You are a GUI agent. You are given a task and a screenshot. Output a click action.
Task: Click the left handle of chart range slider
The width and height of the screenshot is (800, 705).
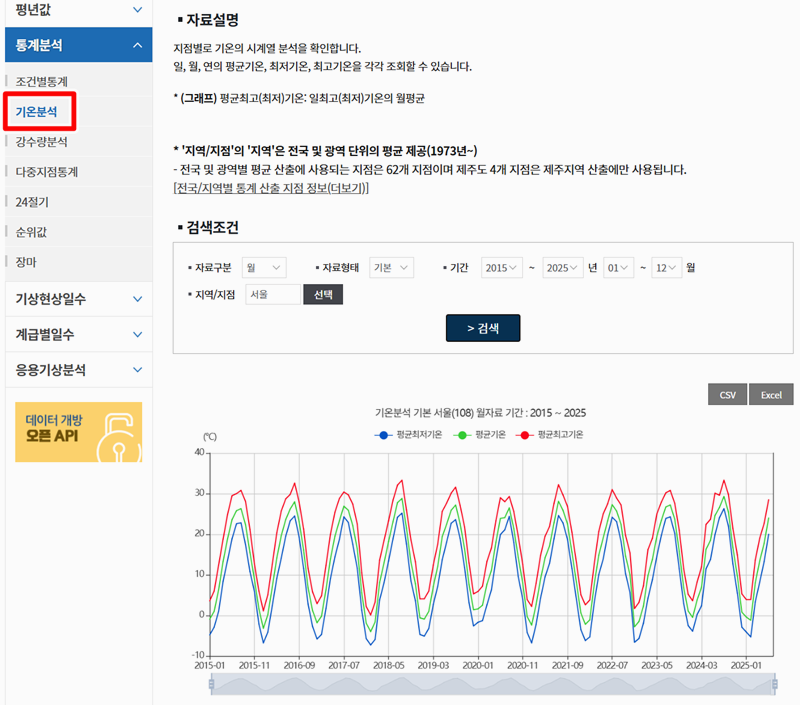click(211, 684)
